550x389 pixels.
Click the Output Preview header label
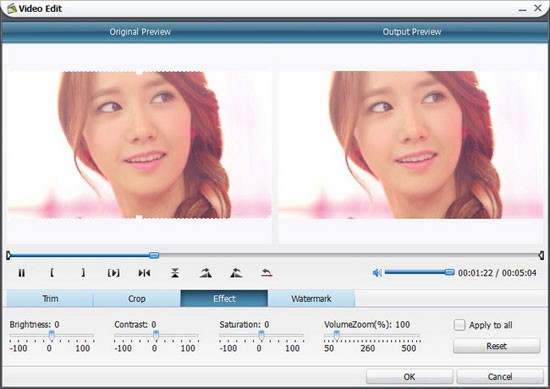pyautogui.click(x=412, y=32)
